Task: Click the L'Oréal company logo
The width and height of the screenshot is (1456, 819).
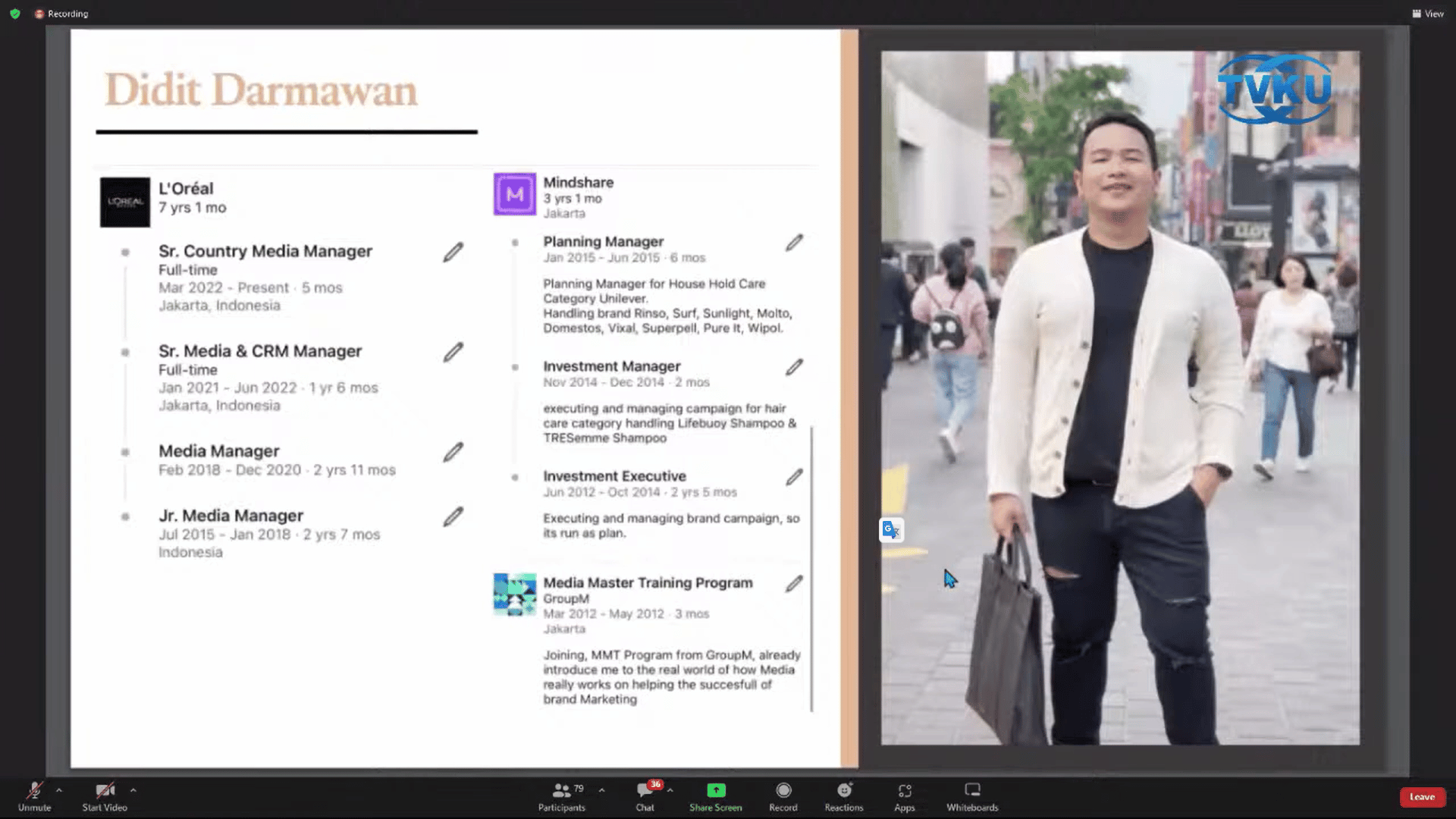Action: tap(125, 202)
